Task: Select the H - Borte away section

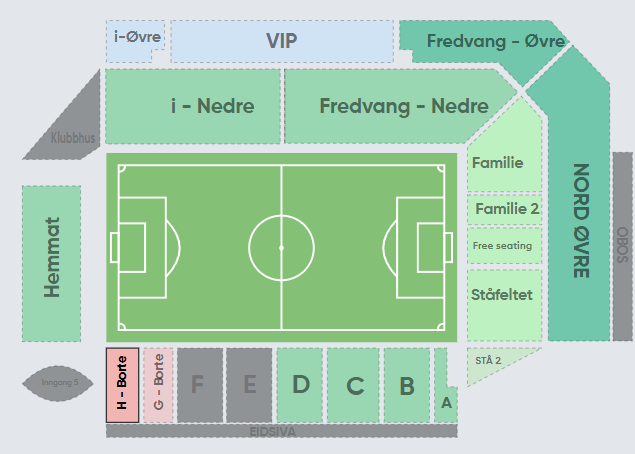Action: [122, 385]
